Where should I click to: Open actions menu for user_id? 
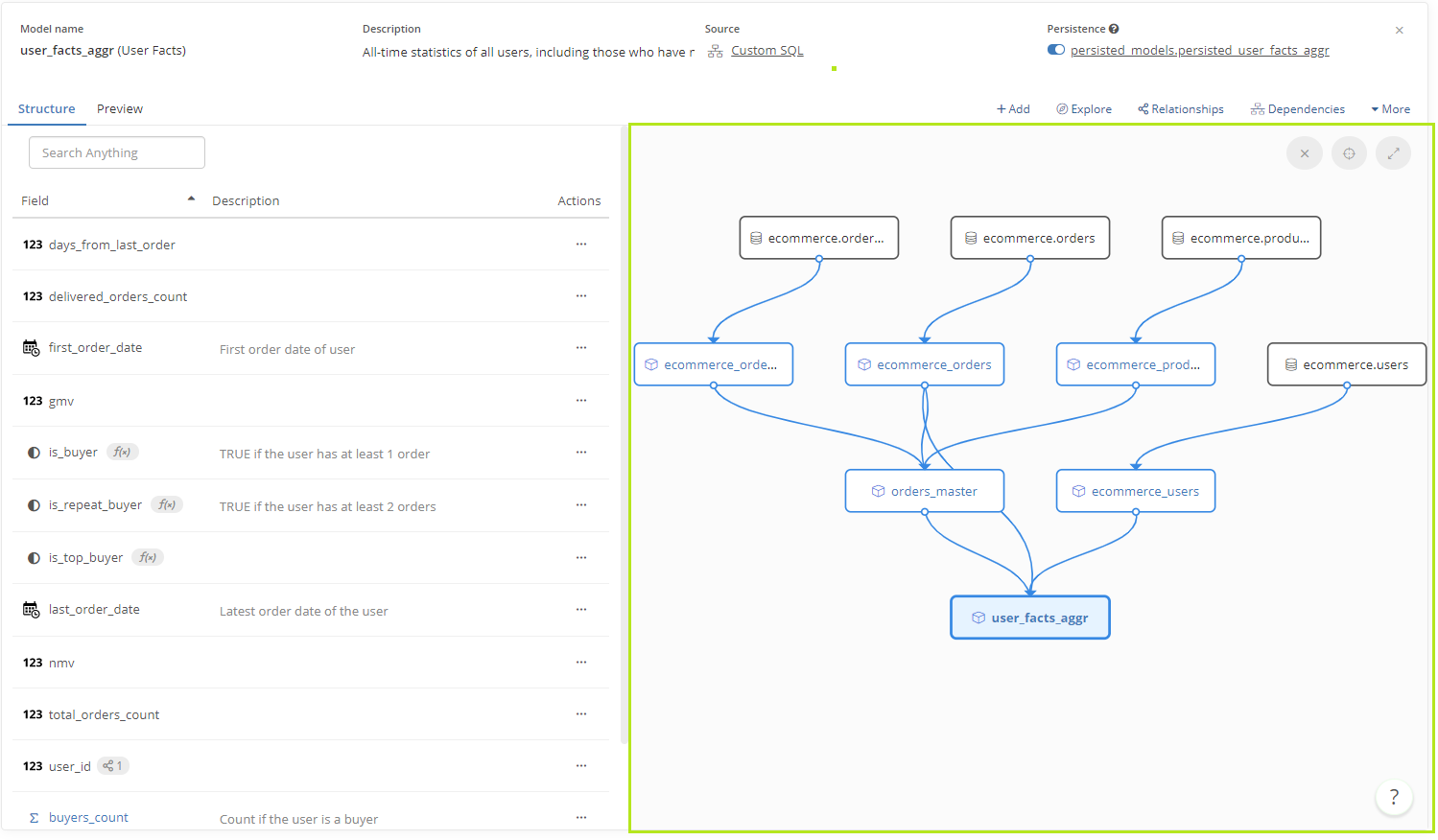[581, 766]
